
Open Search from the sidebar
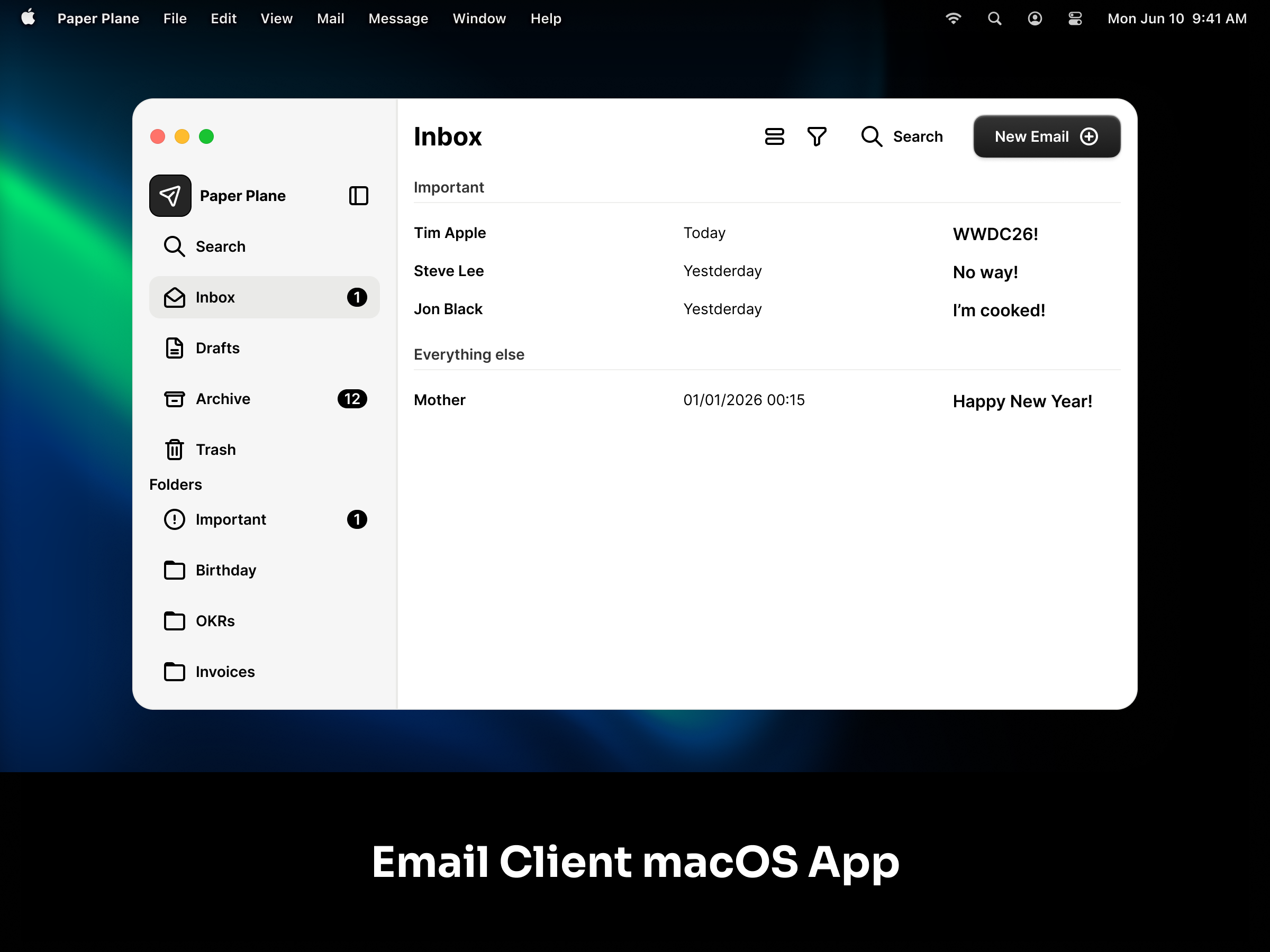(x=175, y=246)
